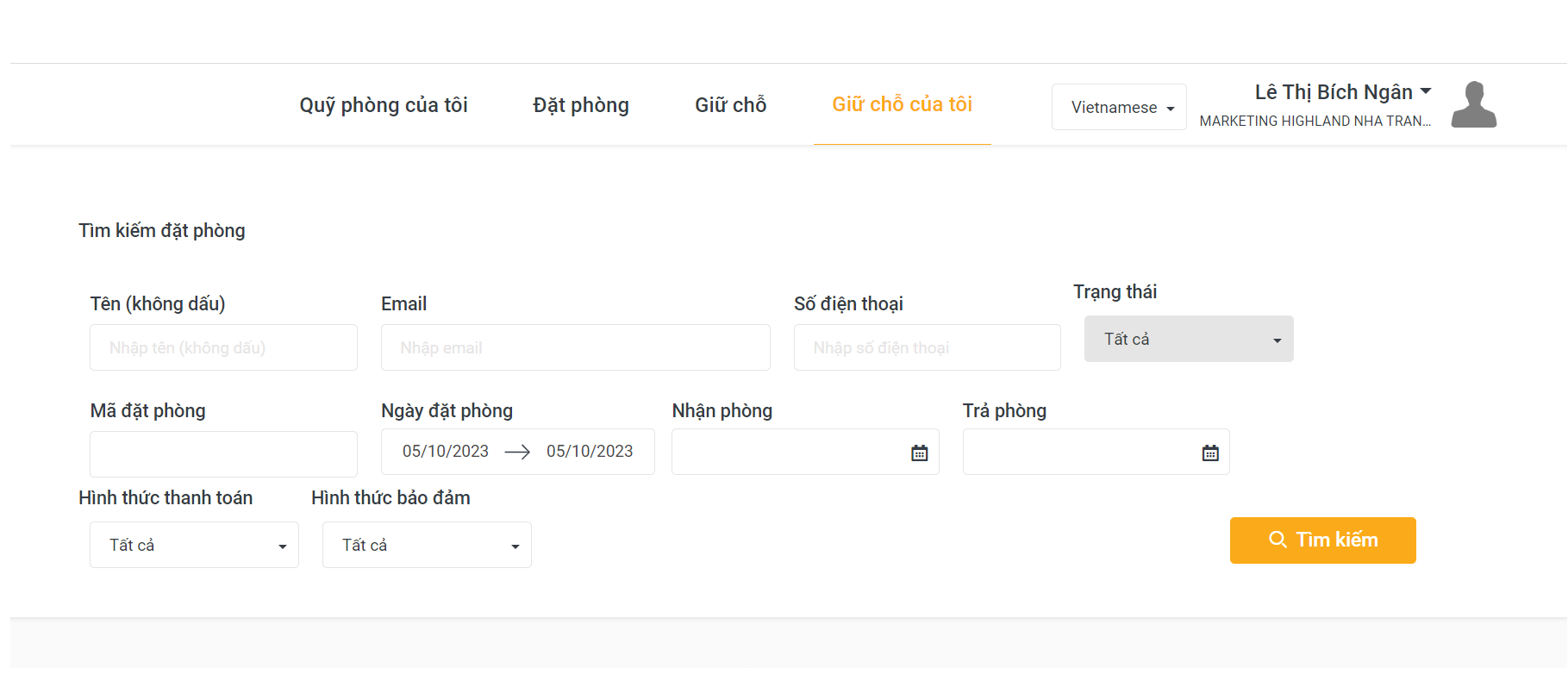
Task: Open the Trả phòng calendar icon
Action: tap(1210, 453)
